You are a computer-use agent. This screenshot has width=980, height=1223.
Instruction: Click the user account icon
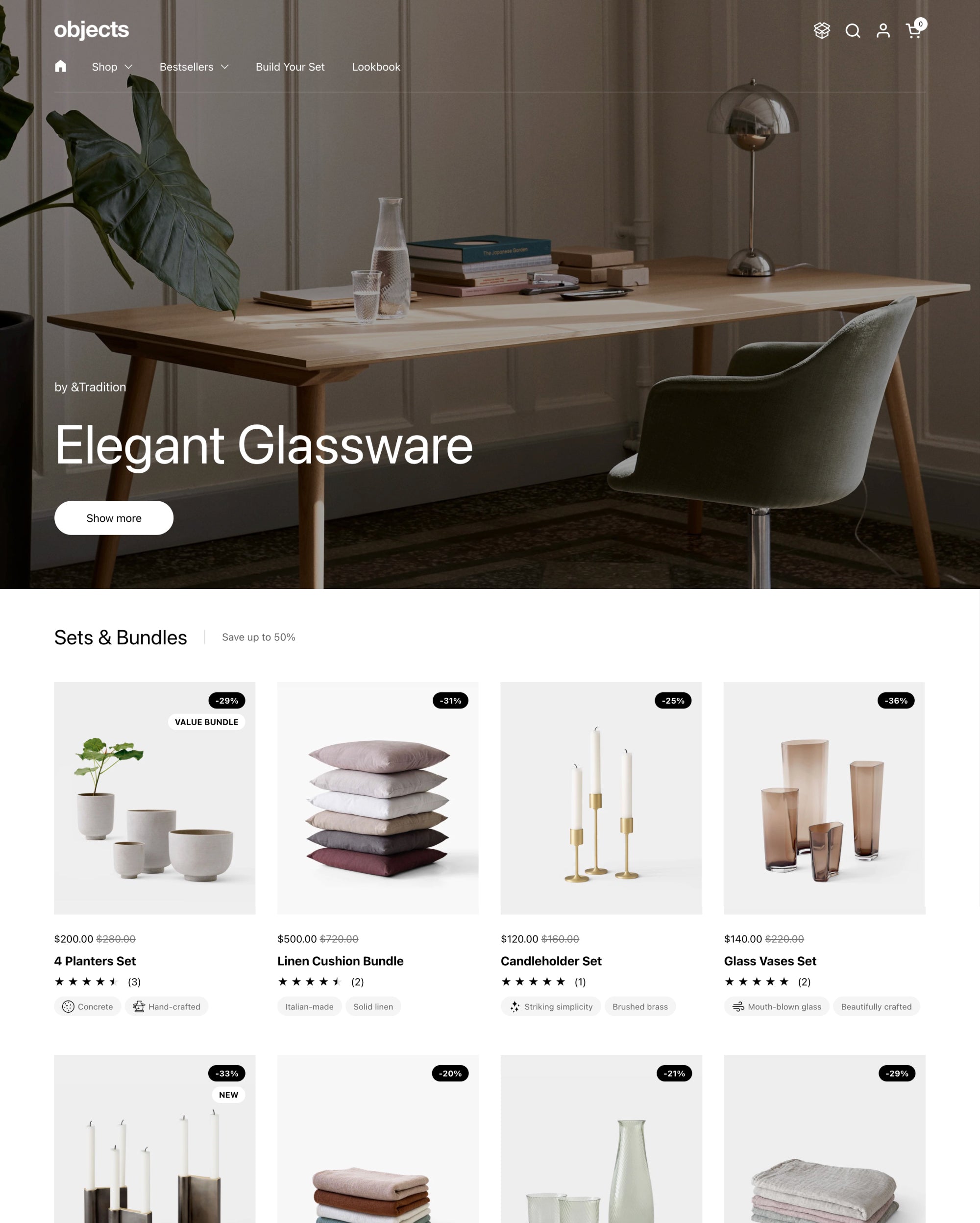click(x=883, y=30)
